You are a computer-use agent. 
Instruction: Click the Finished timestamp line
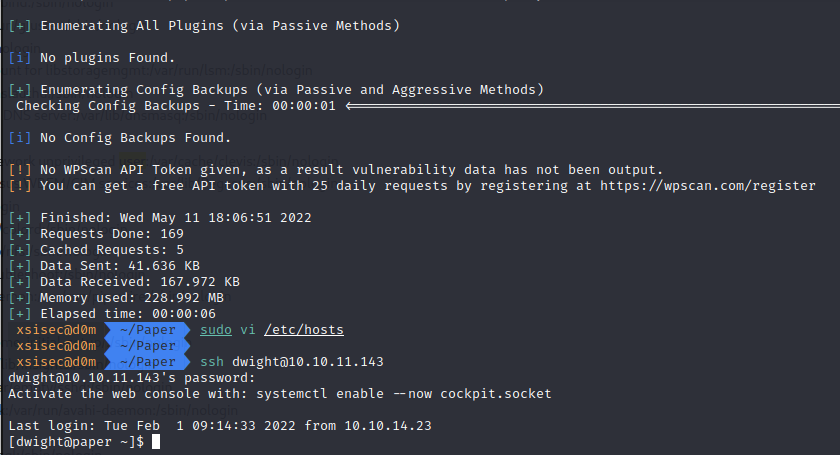(160, 218)
